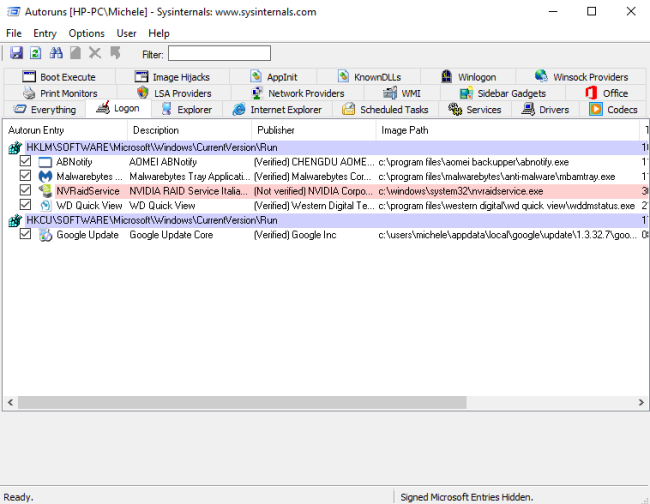Open the KnownDLLs tab

click(x=369, y=77)
